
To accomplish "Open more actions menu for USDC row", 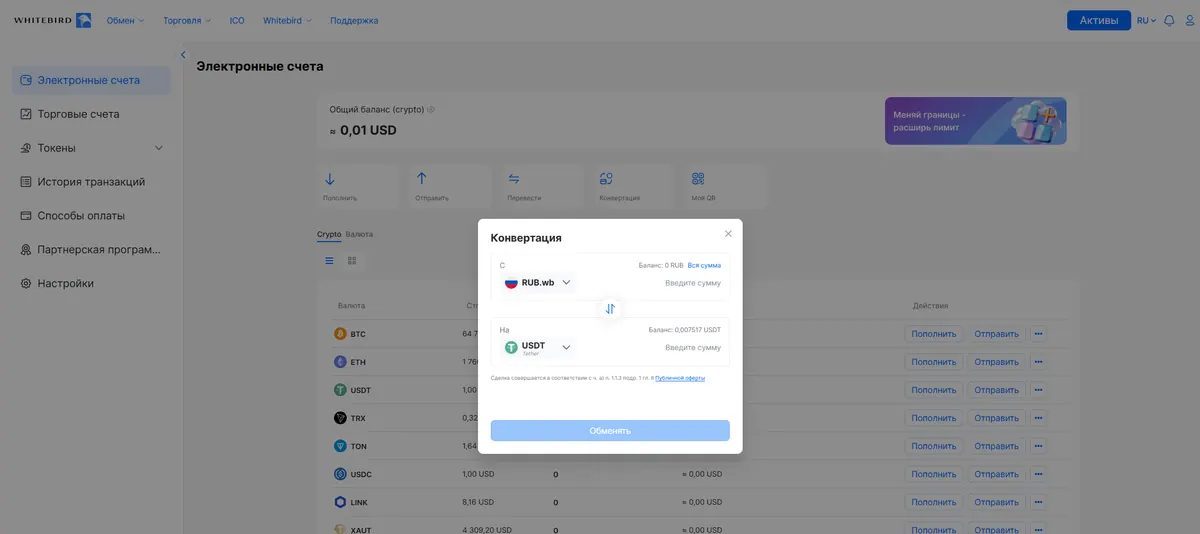I will coord(1038,474).
